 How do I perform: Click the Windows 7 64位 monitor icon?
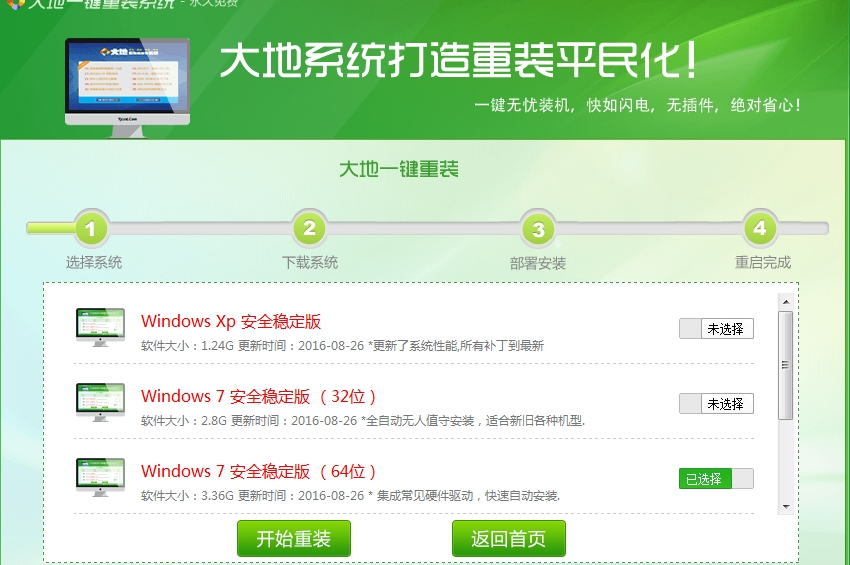click(x=100, y=477)
